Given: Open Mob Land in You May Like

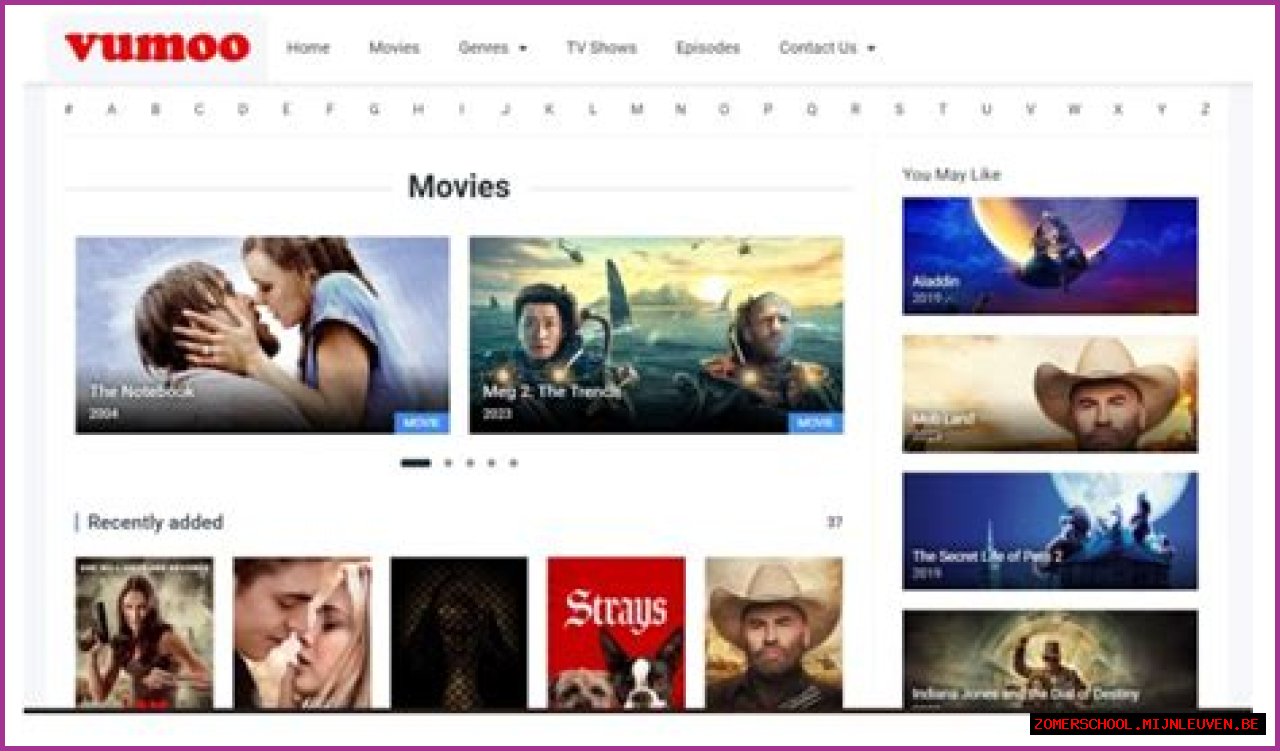Looking at the screenshot, I should tap(1050, 393).
